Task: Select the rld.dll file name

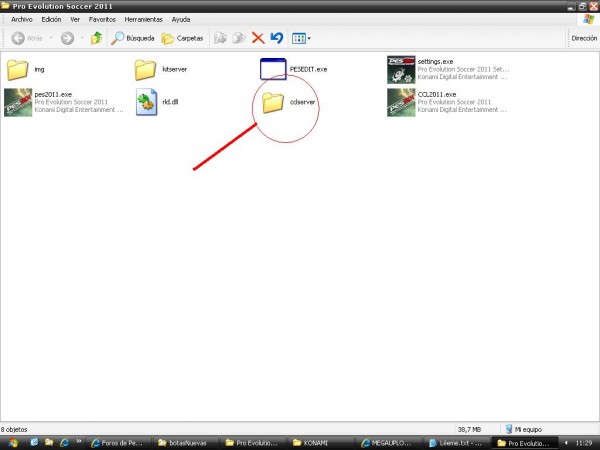Action: point(170,102)
